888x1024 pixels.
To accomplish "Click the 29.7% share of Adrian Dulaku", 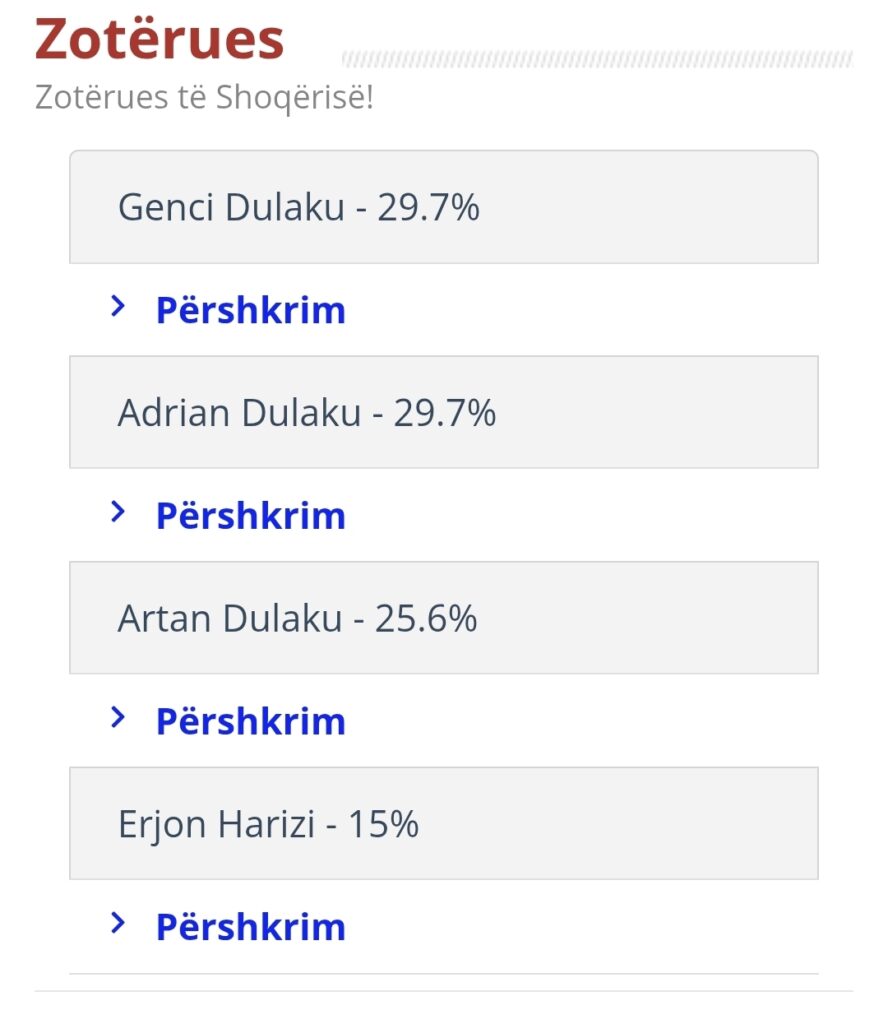I will coord(445,413).
